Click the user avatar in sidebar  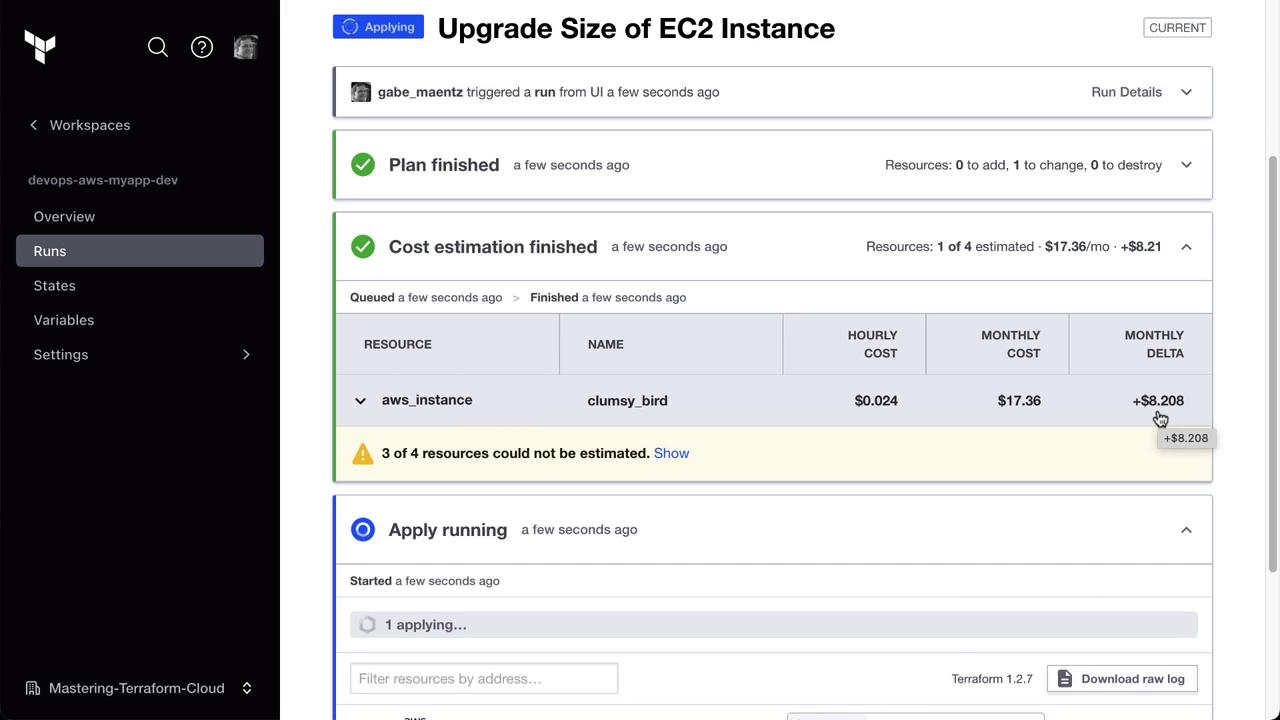point(246,47)
